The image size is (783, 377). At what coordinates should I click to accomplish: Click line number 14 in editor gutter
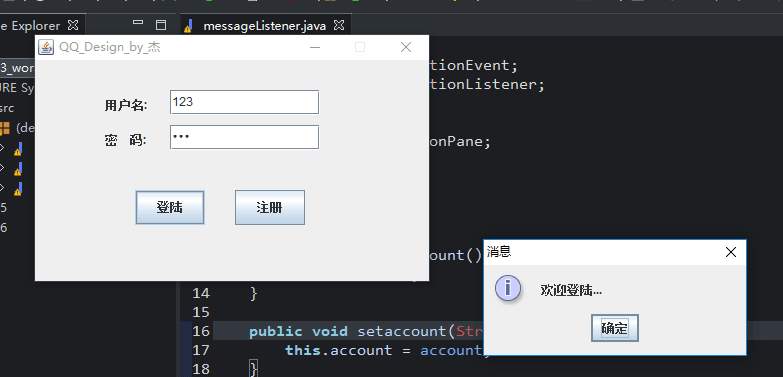click(201, 293)
